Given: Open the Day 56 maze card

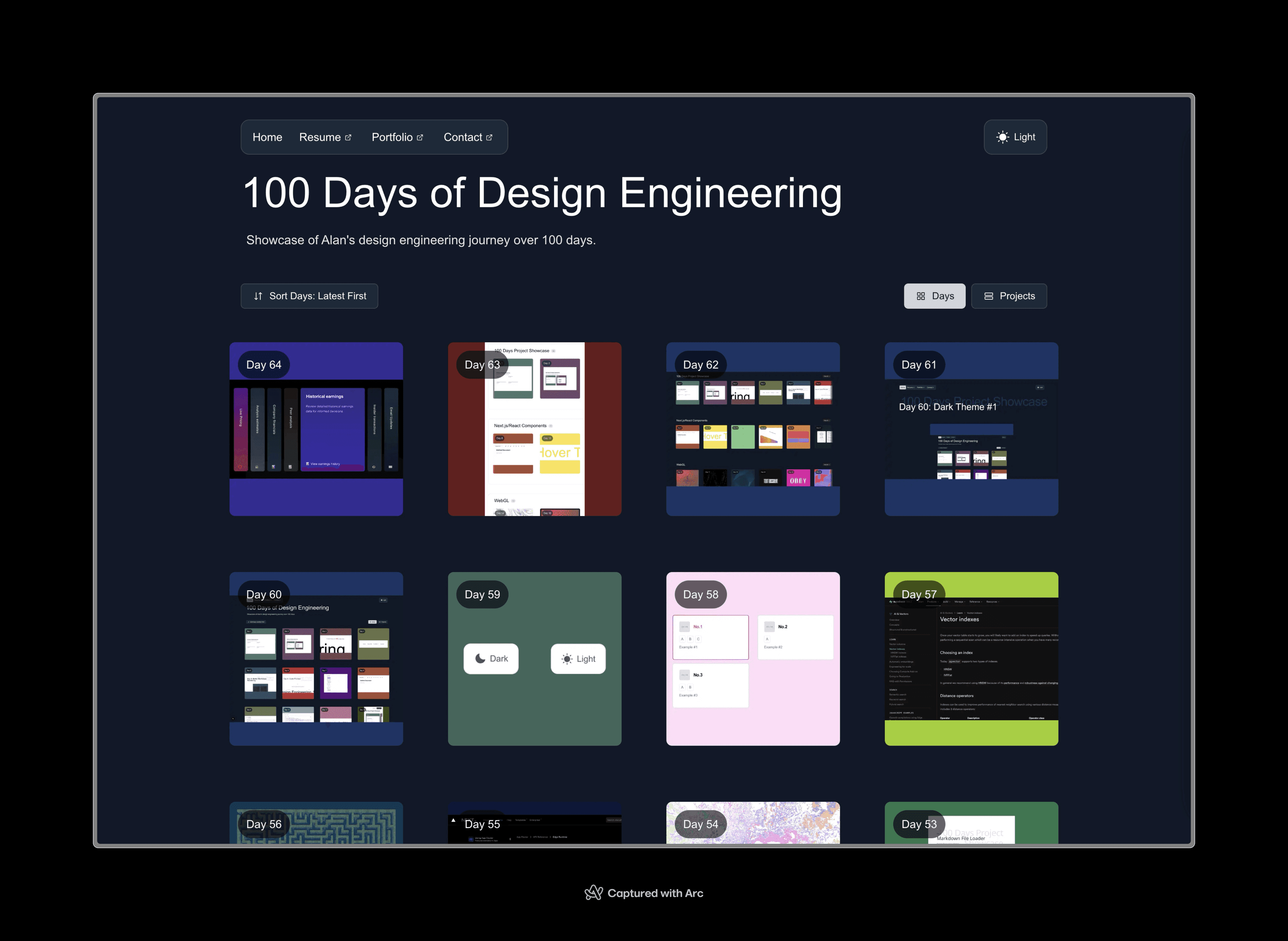Looking at the screenshot, I should 316,823.
